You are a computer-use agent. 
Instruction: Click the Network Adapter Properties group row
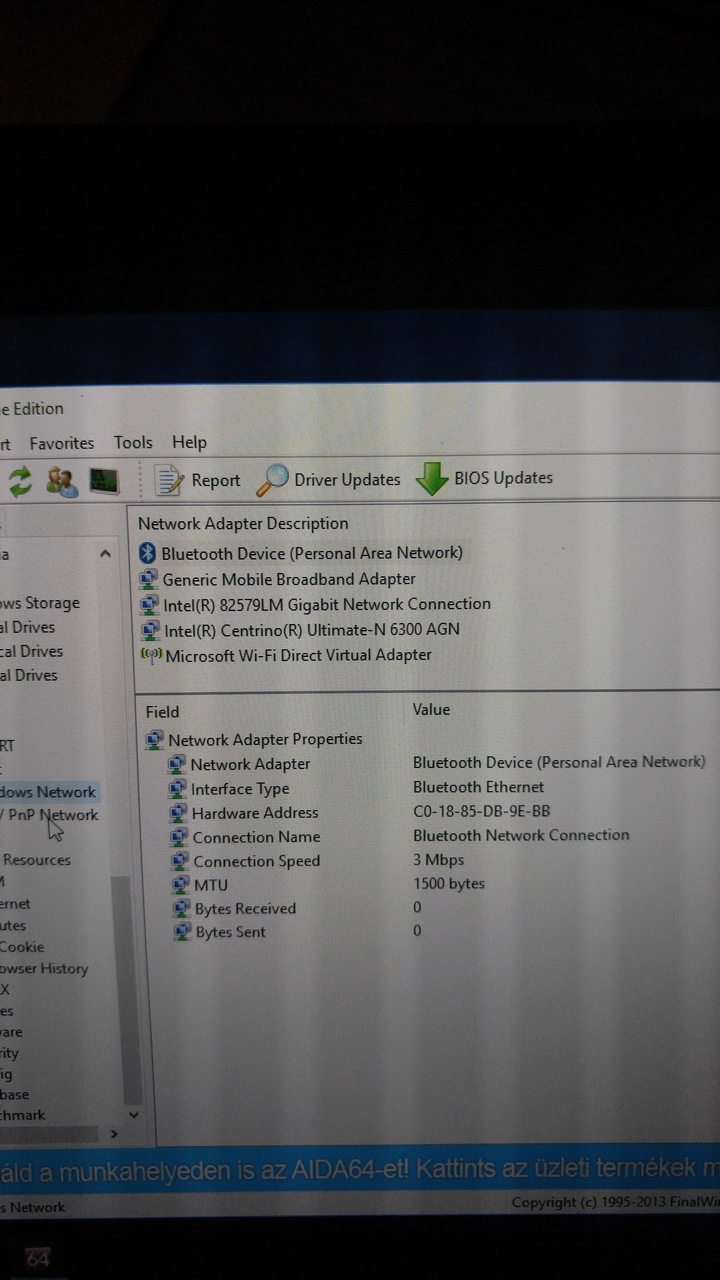pyautogui.click(x=254, y=739)
